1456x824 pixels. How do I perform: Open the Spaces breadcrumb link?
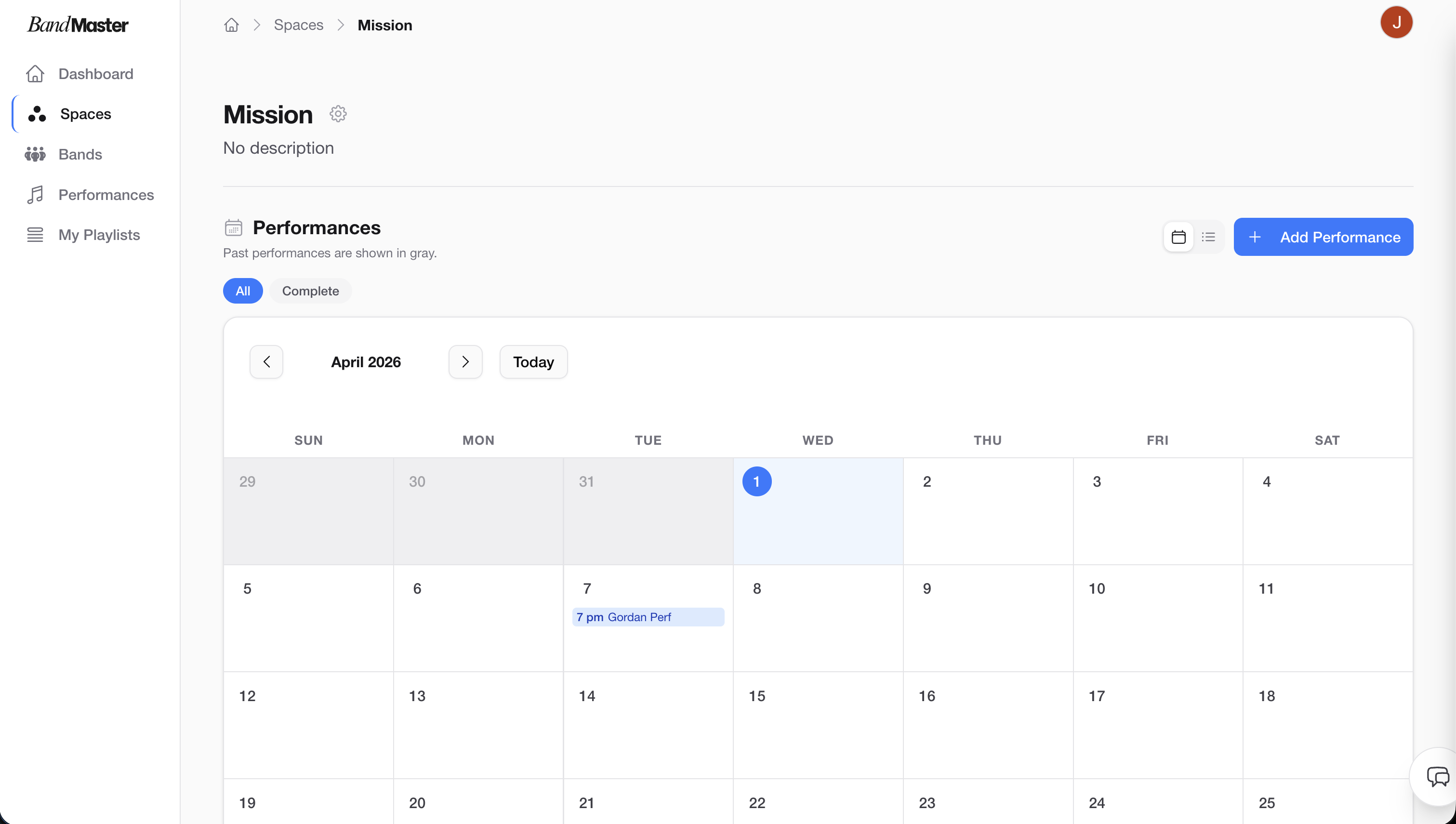pyautogui.click(x=298, y=25)
